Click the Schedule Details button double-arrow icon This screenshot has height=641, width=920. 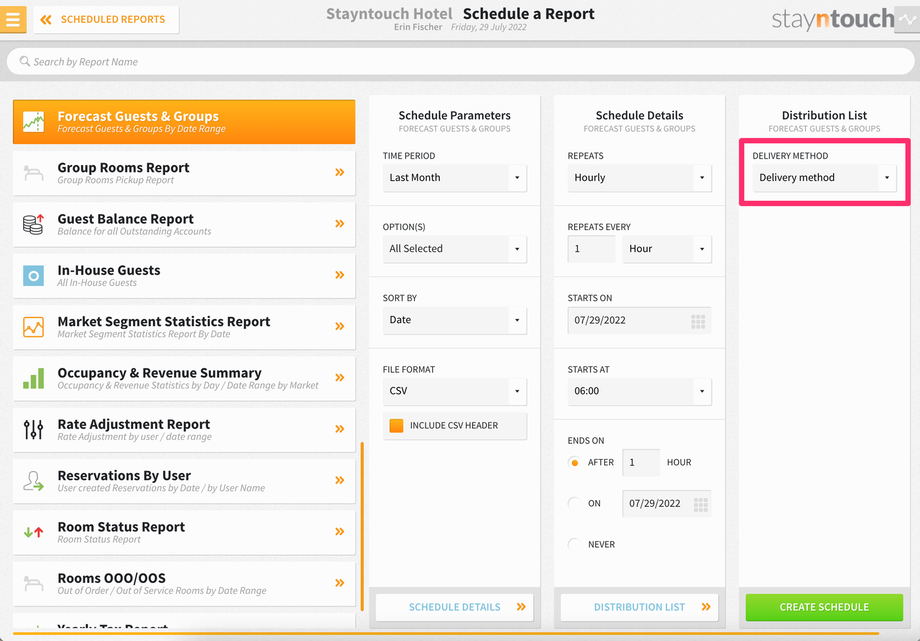521,607
